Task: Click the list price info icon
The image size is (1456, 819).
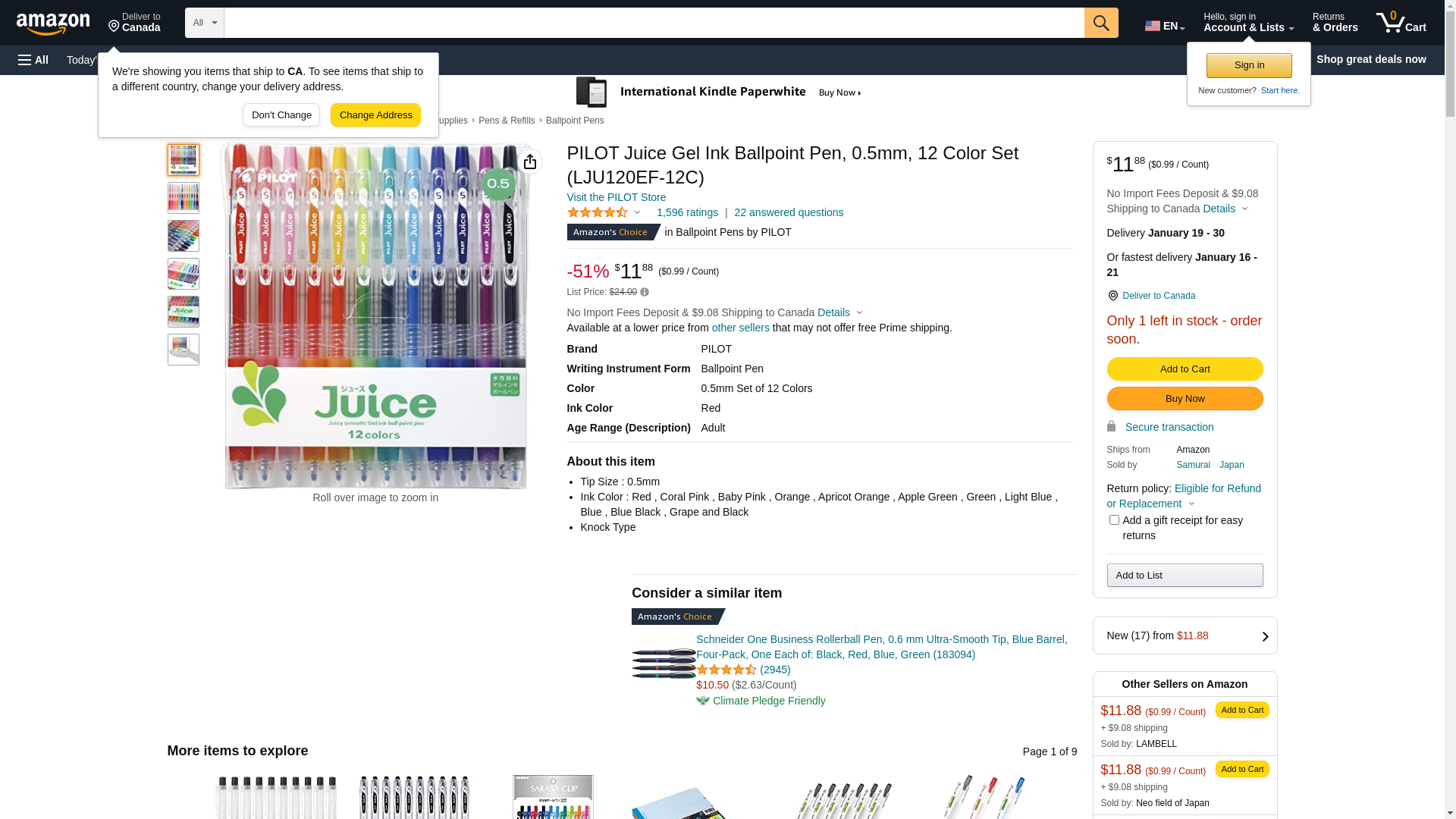Action: click(x=645, y=292)
